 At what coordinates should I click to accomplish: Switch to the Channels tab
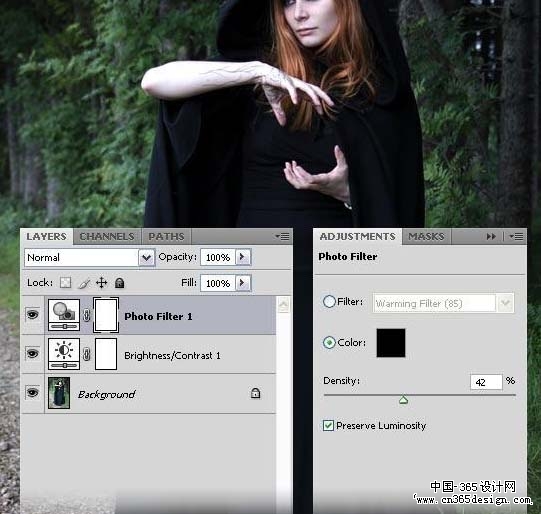107,237
